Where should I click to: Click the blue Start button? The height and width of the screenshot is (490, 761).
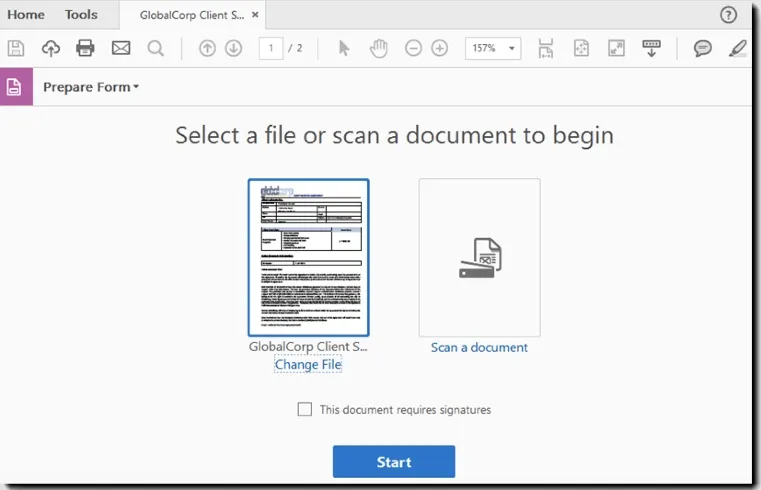394,461
